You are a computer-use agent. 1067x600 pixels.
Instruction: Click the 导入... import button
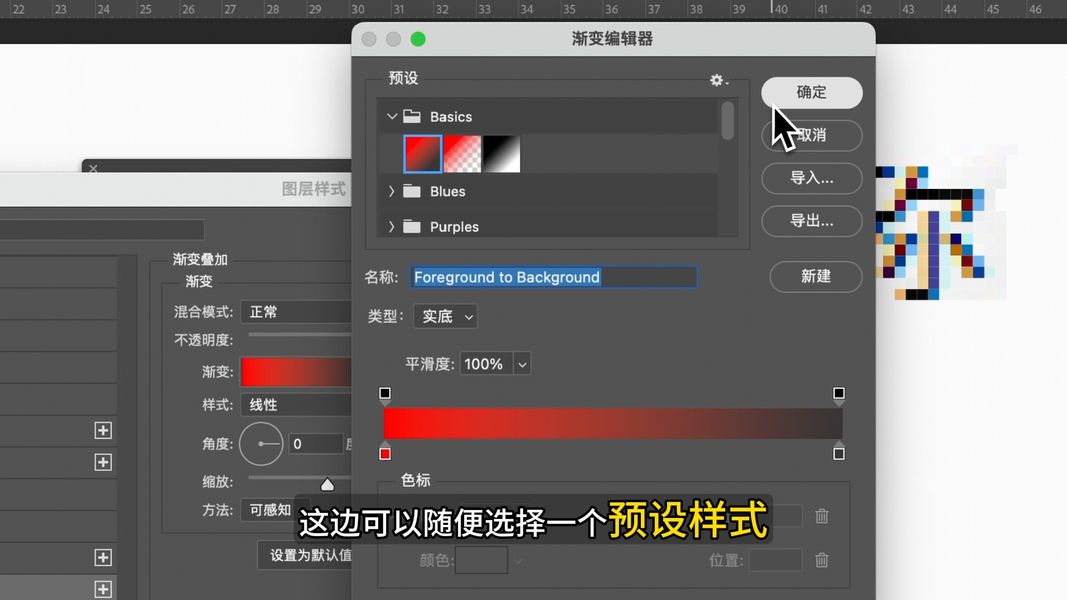812,178
